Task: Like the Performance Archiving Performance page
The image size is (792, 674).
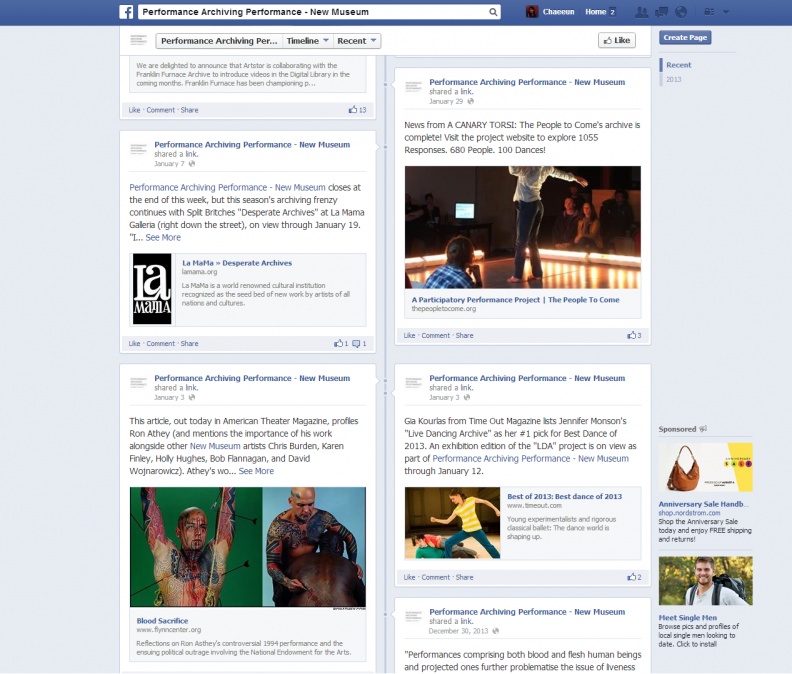Action: [617, 40]
